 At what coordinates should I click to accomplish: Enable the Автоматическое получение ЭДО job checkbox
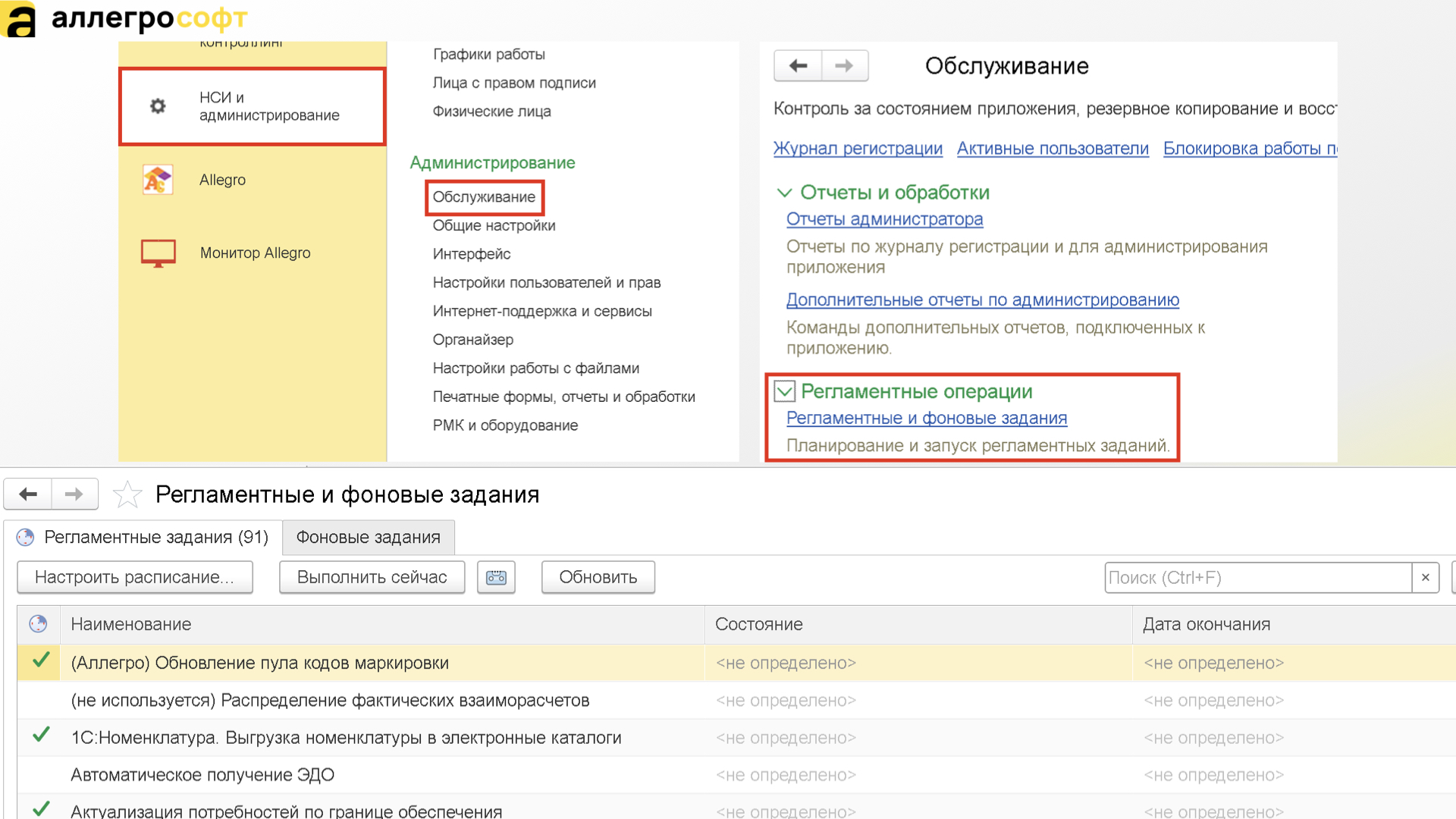tap(39, 774)
